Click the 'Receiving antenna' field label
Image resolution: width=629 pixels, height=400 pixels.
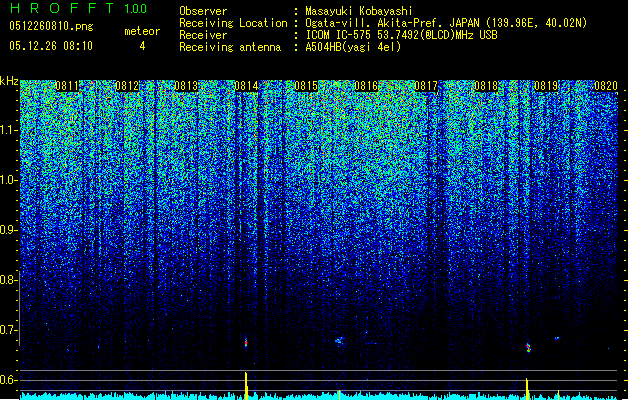(x=230, y=47)
